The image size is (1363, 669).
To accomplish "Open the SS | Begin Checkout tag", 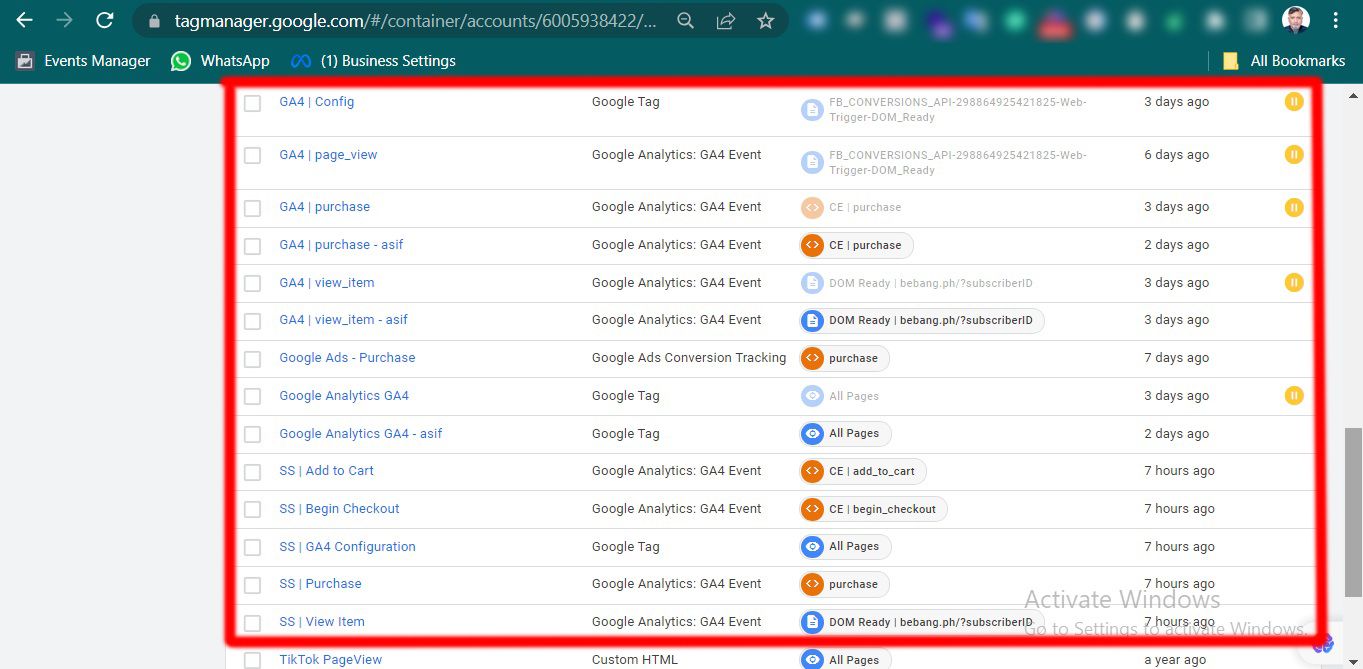I will (x=339, y=509).
